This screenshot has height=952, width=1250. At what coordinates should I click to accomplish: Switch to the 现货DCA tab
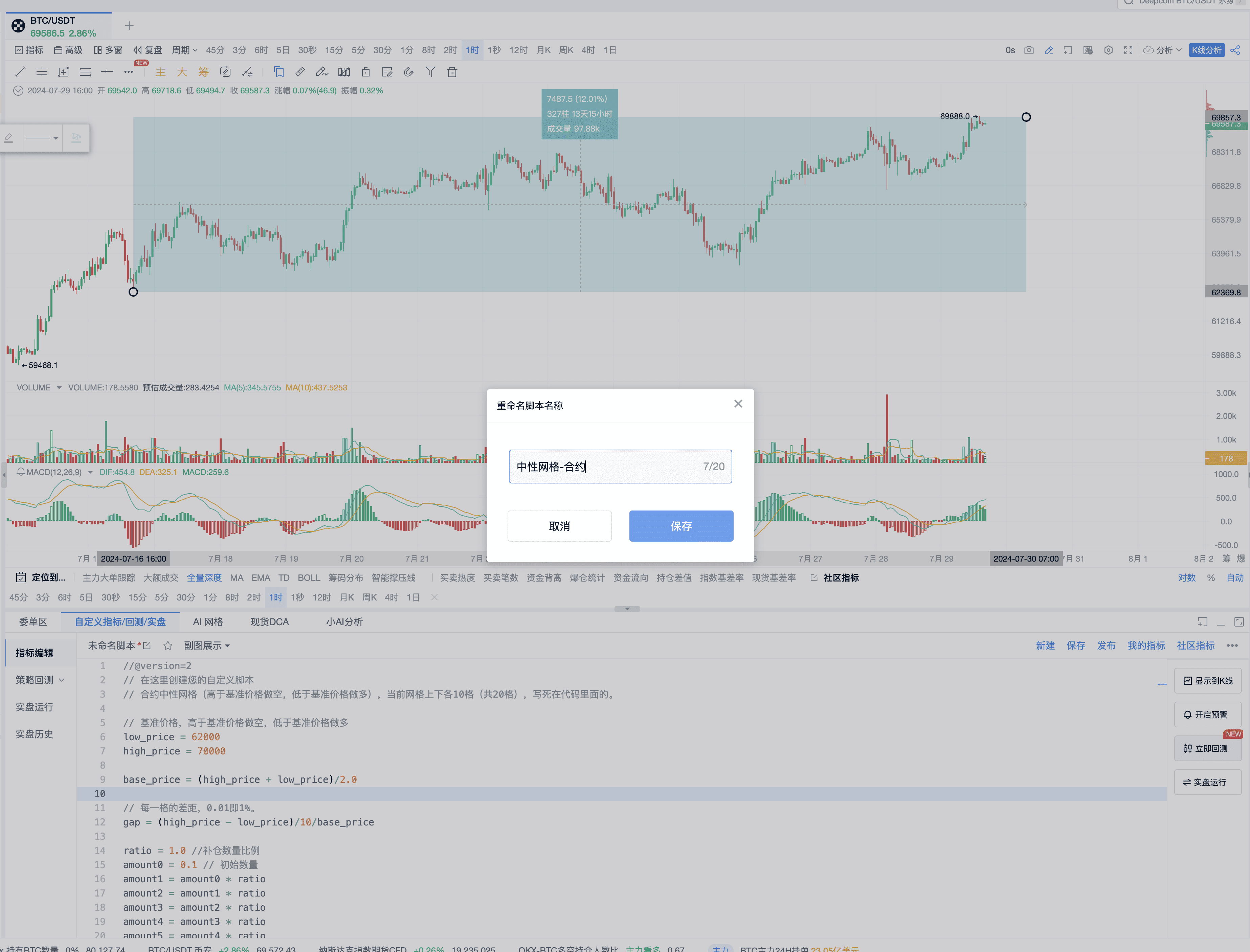(x=270, y=621)
